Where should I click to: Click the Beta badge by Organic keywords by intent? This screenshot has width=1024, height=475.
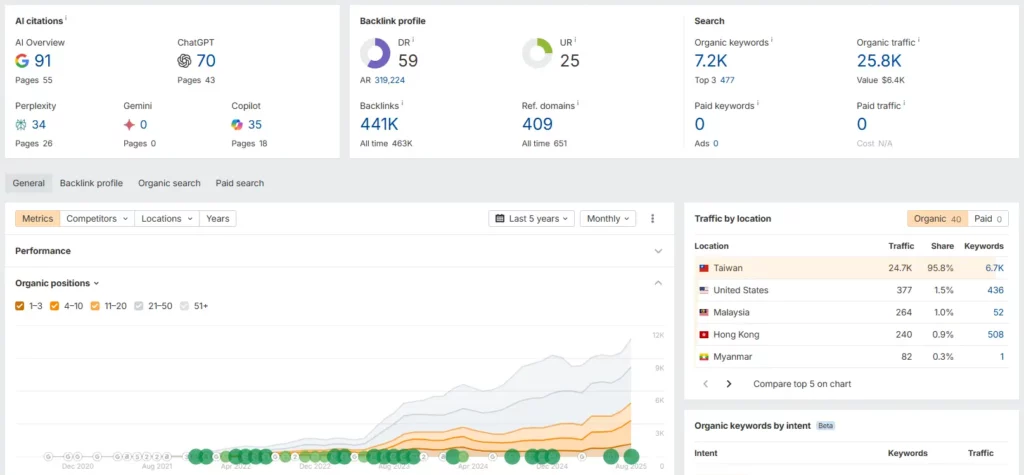coord(825,426)
